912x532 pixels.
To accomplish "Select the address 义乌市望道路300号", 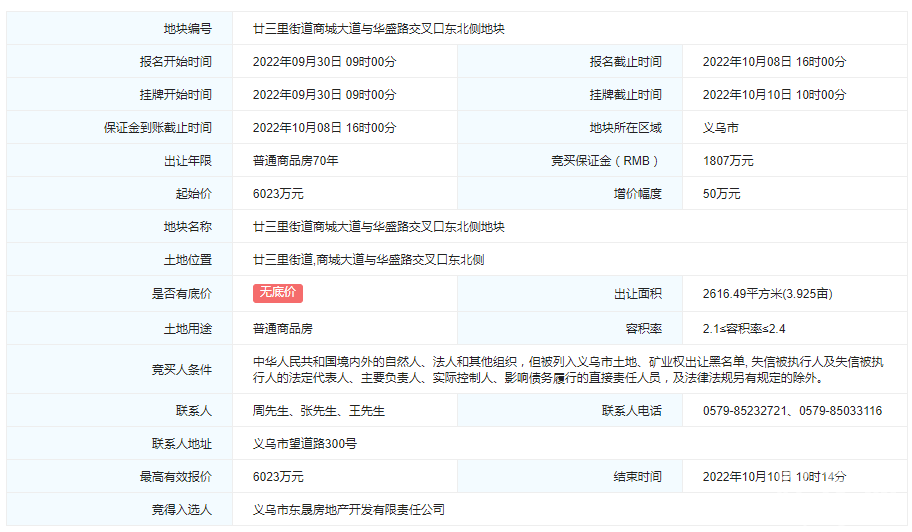I will (305, 443).
